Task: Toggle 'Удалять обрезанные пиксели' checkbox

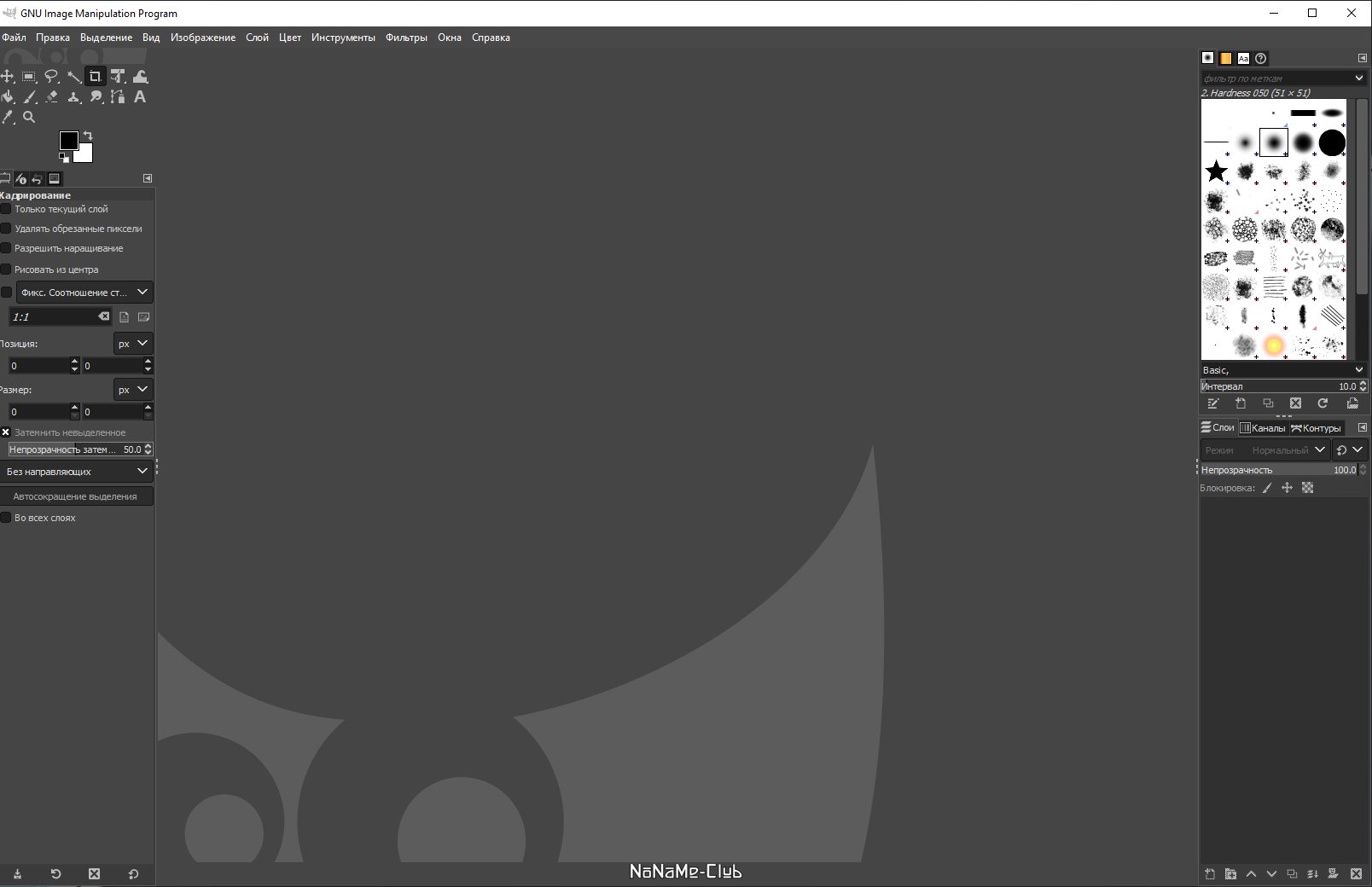Action: pos(6,229)
